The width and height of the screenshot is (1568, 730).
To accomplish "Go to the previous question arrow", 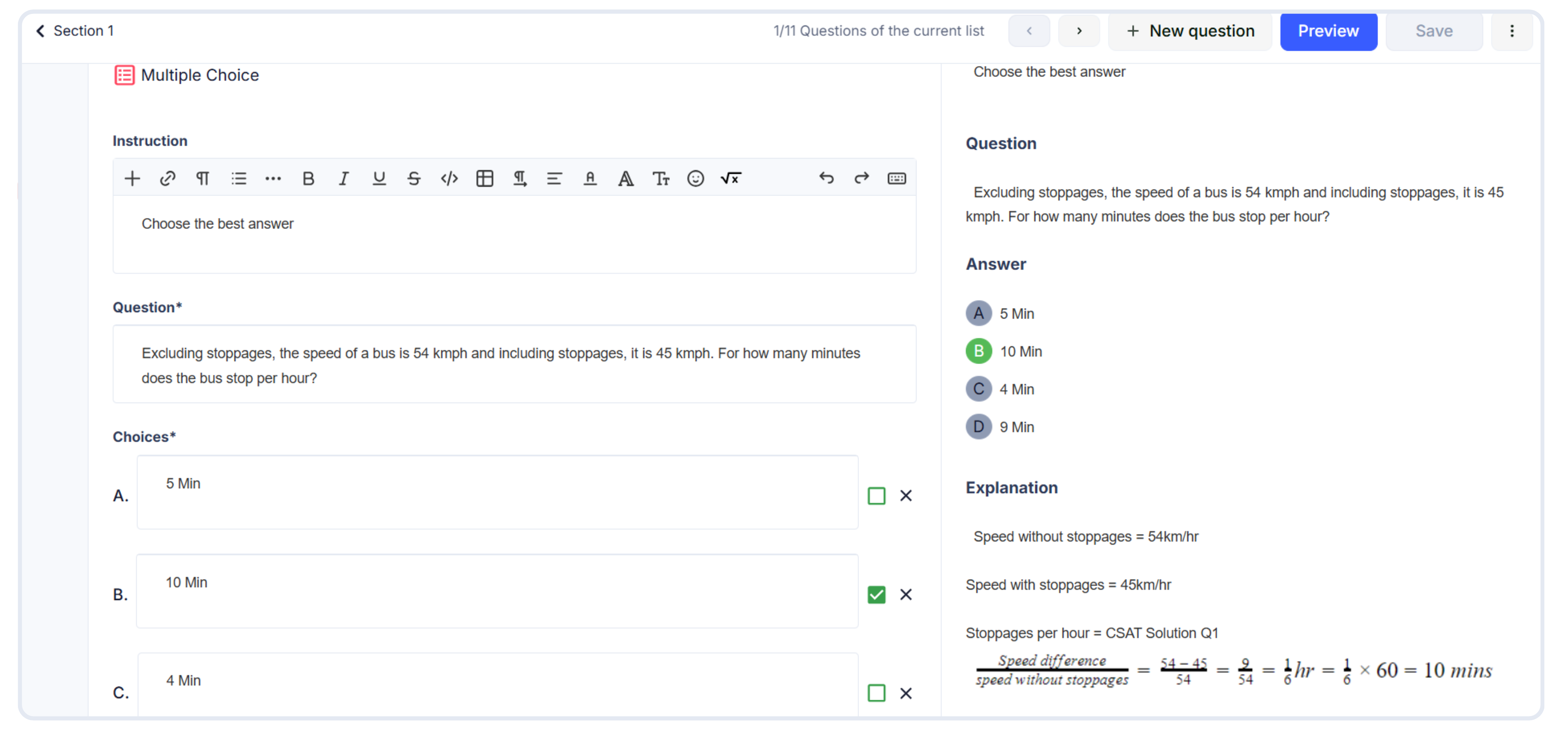I will [x=1029, y=31].
